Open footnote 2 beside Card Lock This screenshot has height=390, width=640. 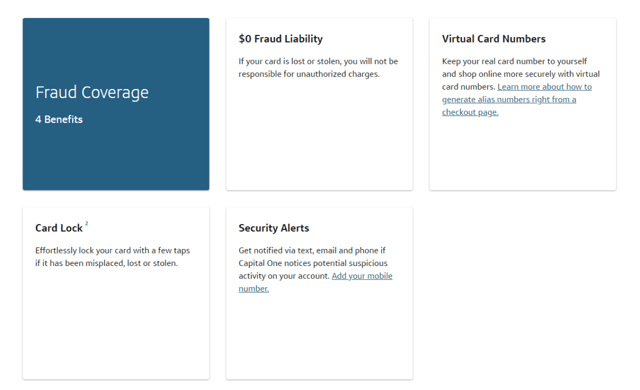87,224
